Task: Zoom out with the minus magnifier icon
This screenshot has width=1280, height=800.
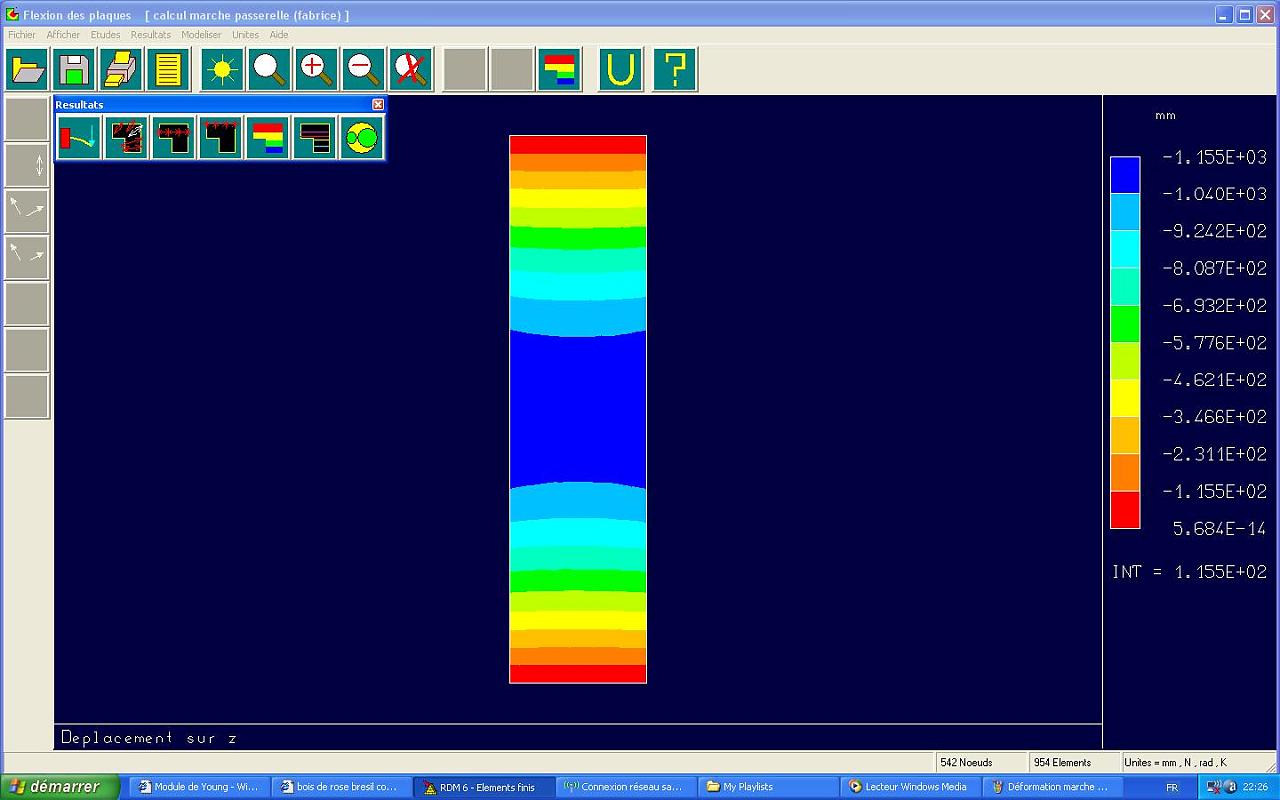Action: click(363, 69)
